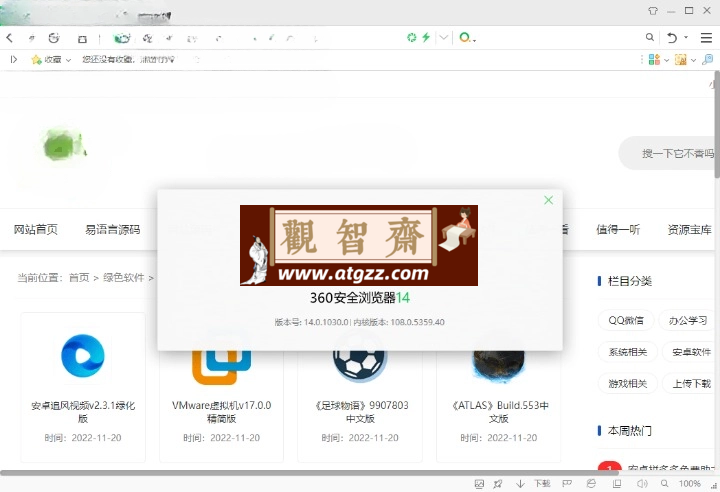Open VMware虚拟机v17.0.0精简版 article link

[221, 412]
